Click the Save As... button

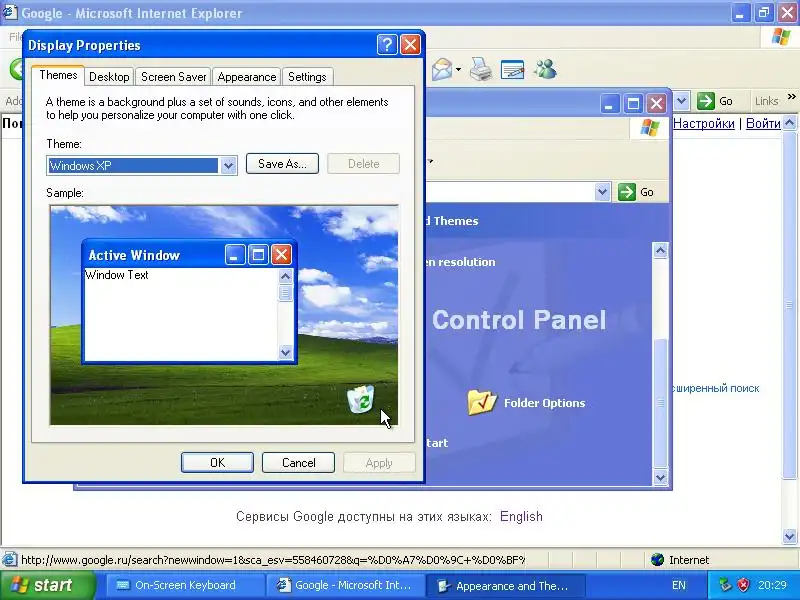click(x=282, y=164)
